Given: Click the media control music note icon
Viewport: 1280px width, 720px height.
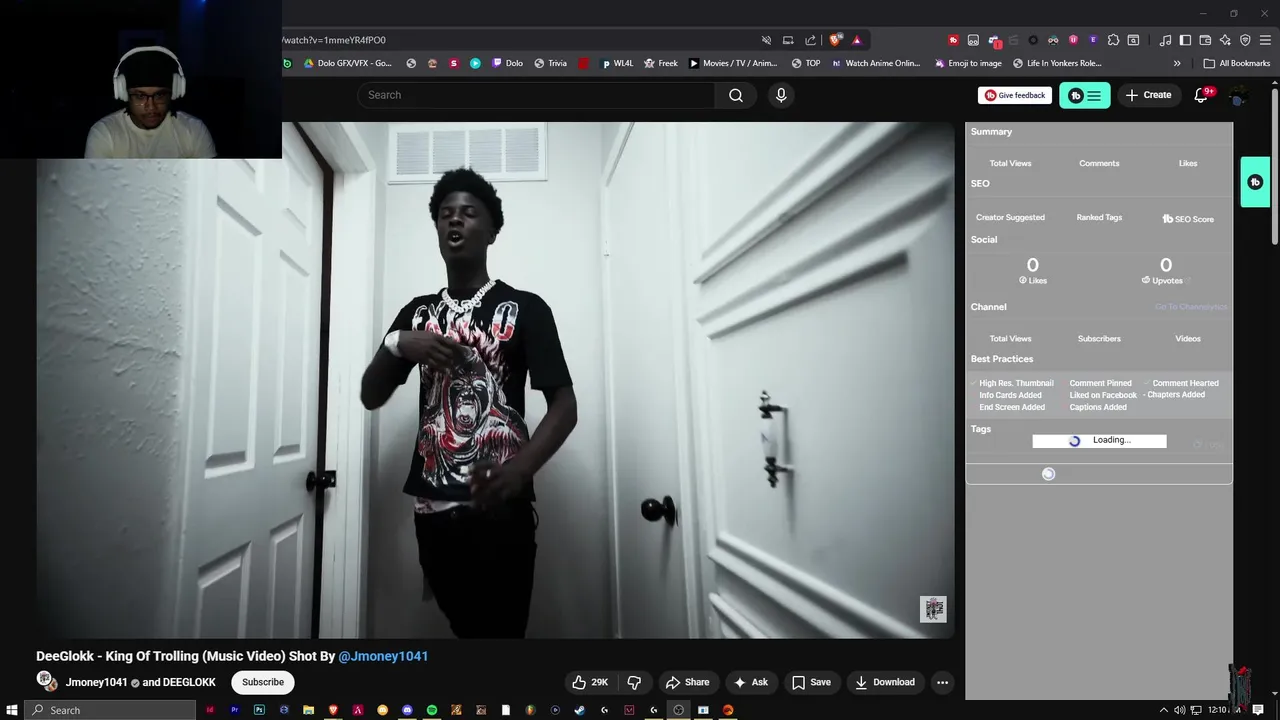Looking at the screenshot, I should pos(1165,40).
